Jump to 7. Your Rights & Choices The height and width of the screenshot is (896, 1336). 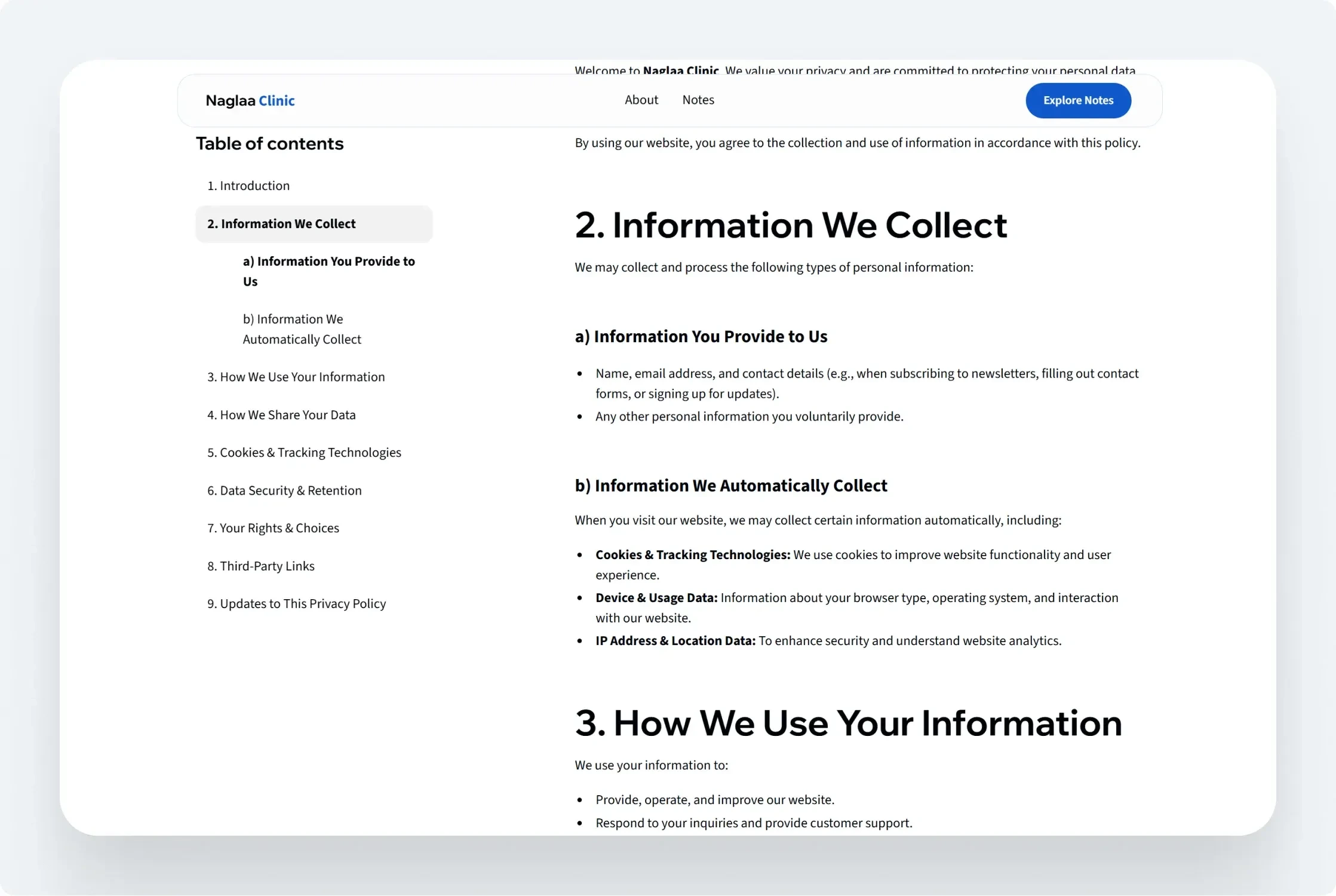point(272,528)
